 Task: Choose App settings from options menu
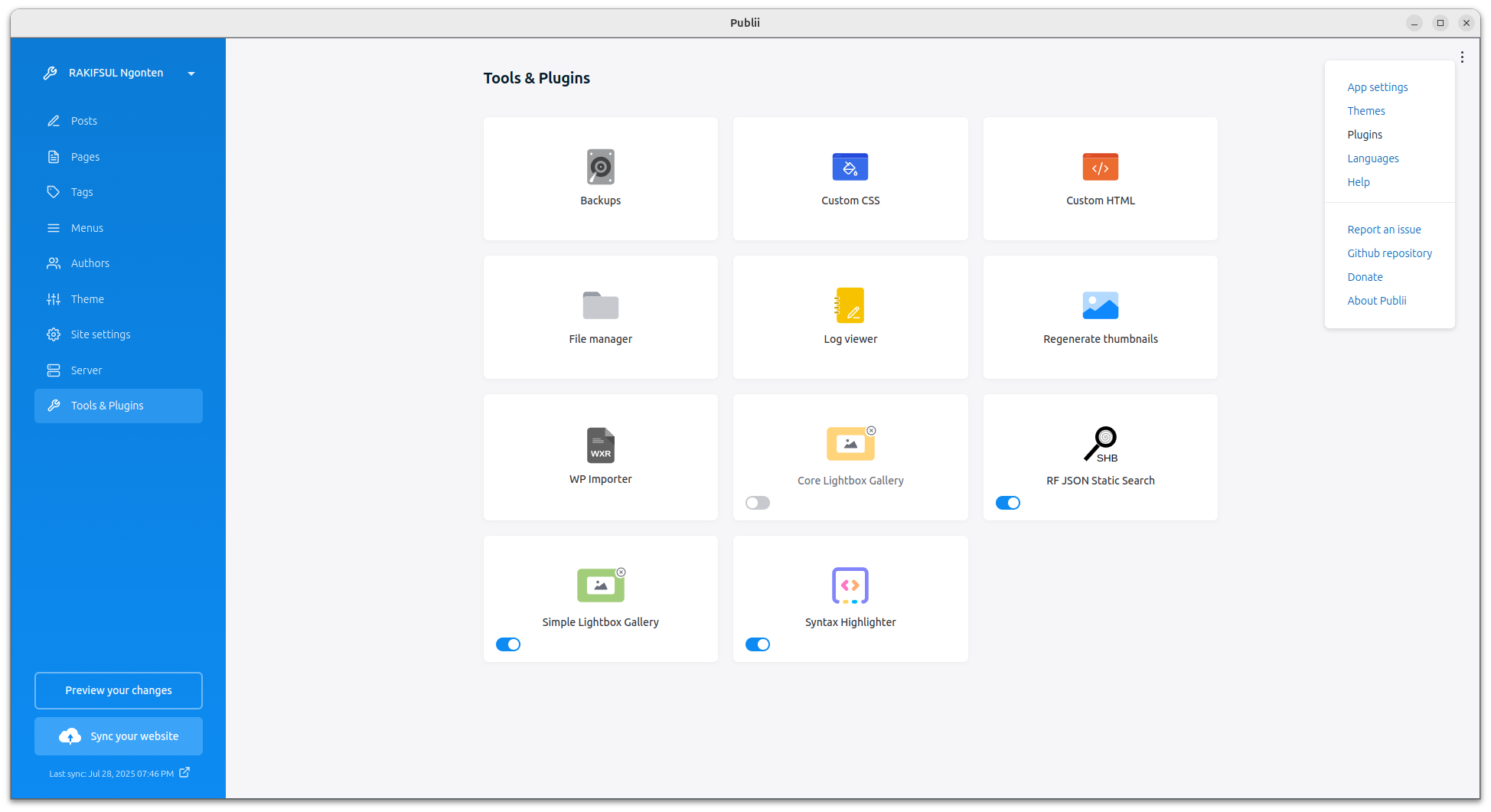1378,87
